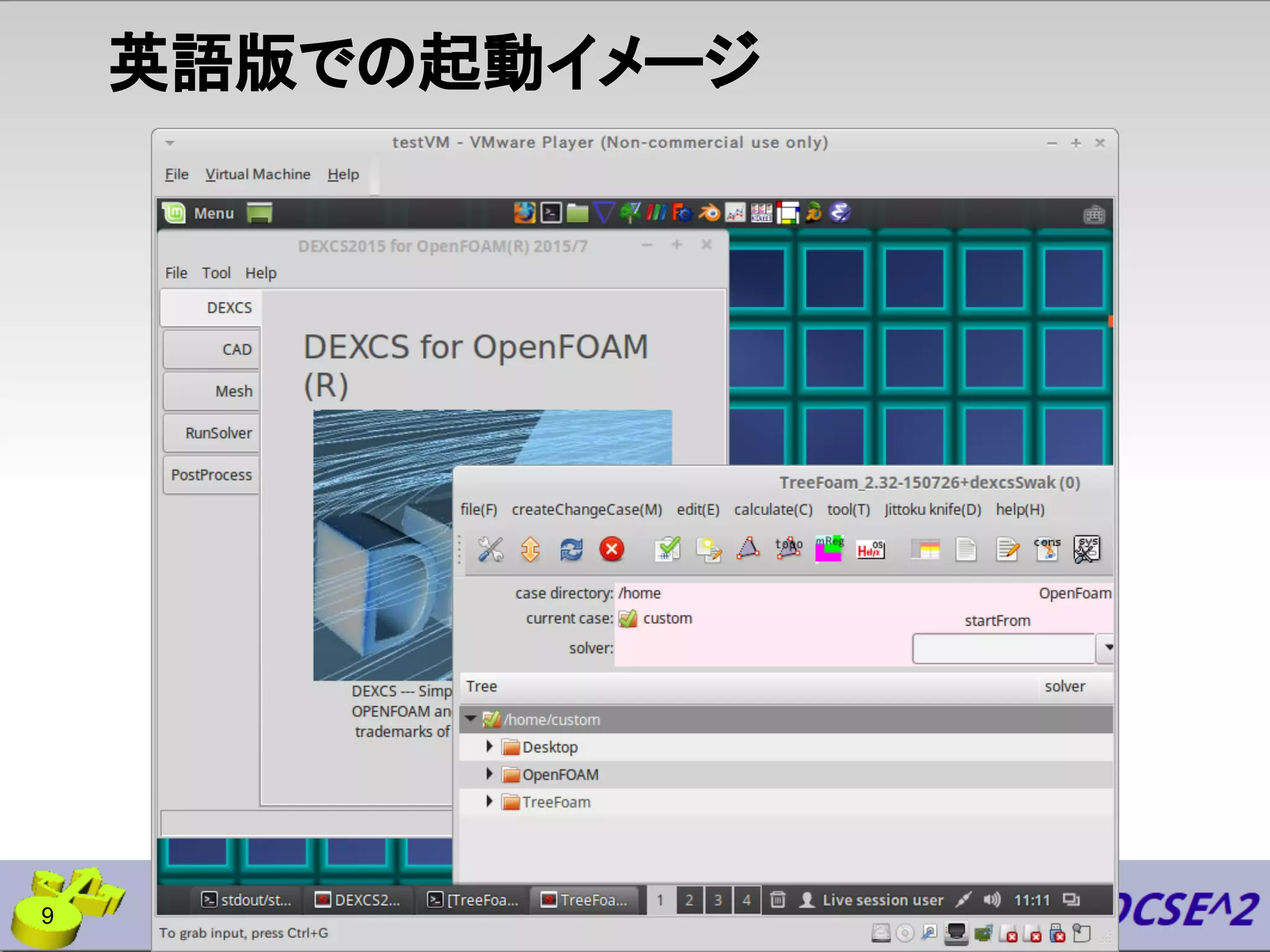This screenshot has height=952, width=1270.
Task: Switch to workspace 2 in taskbar
Action: (689, 900)
